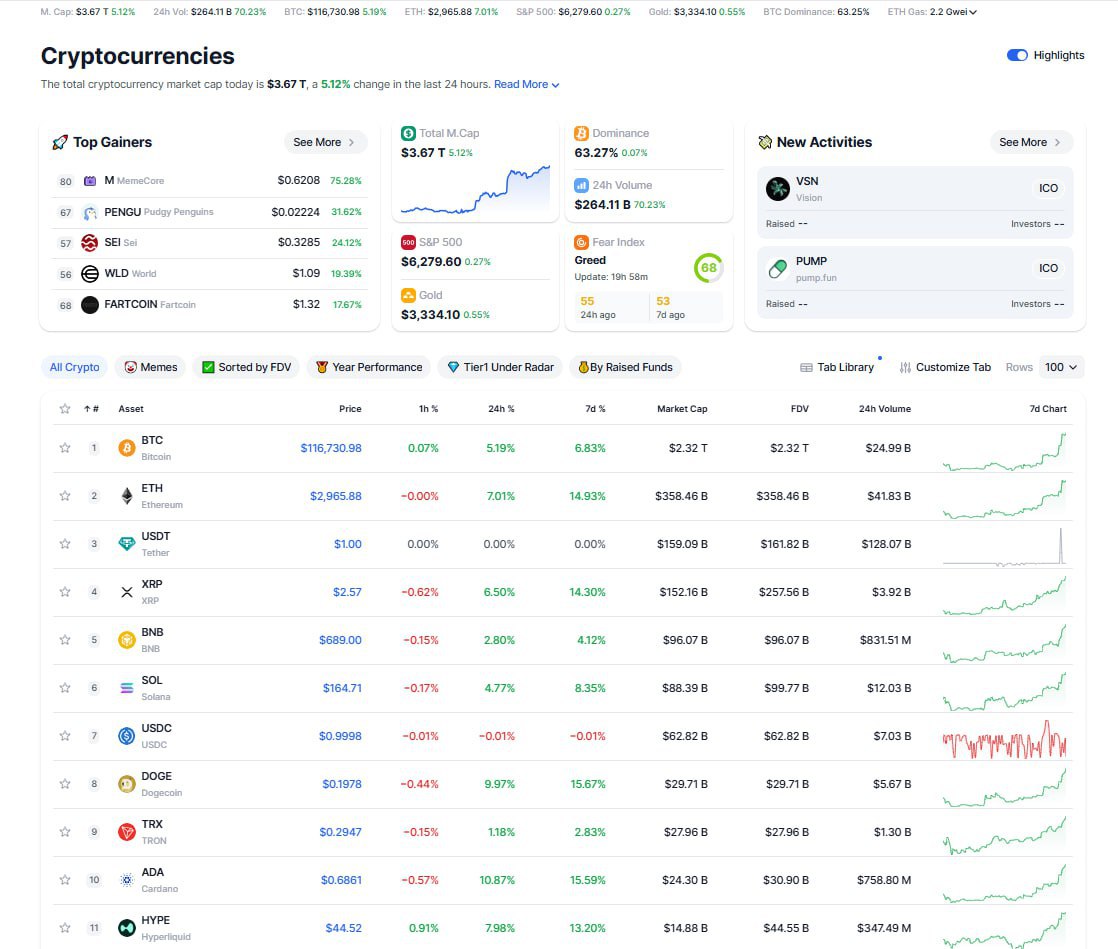The image size is (1118, 949).
Task: Click ADA price $0.6861
Action: click(x=341, y=880)
